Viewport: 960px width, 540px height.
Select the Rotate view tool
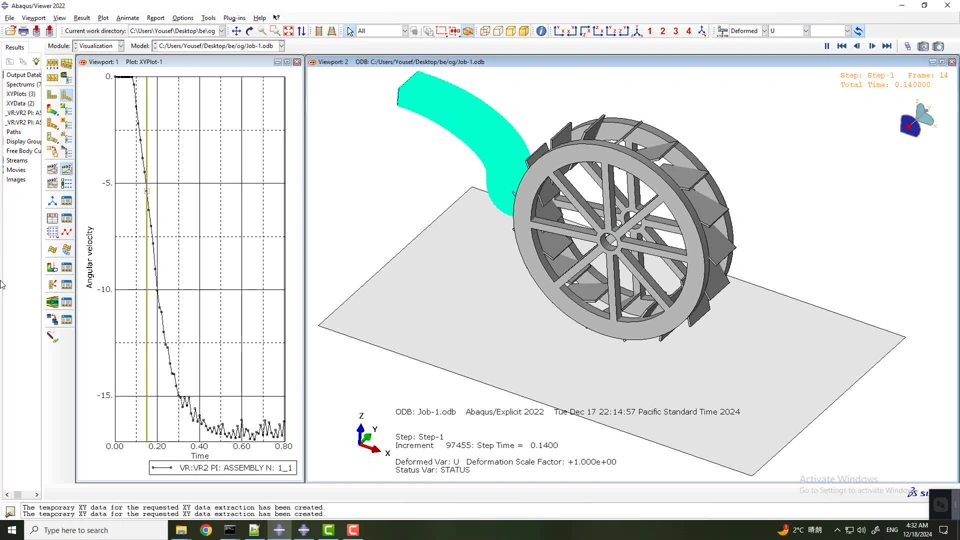click(249, 31)
